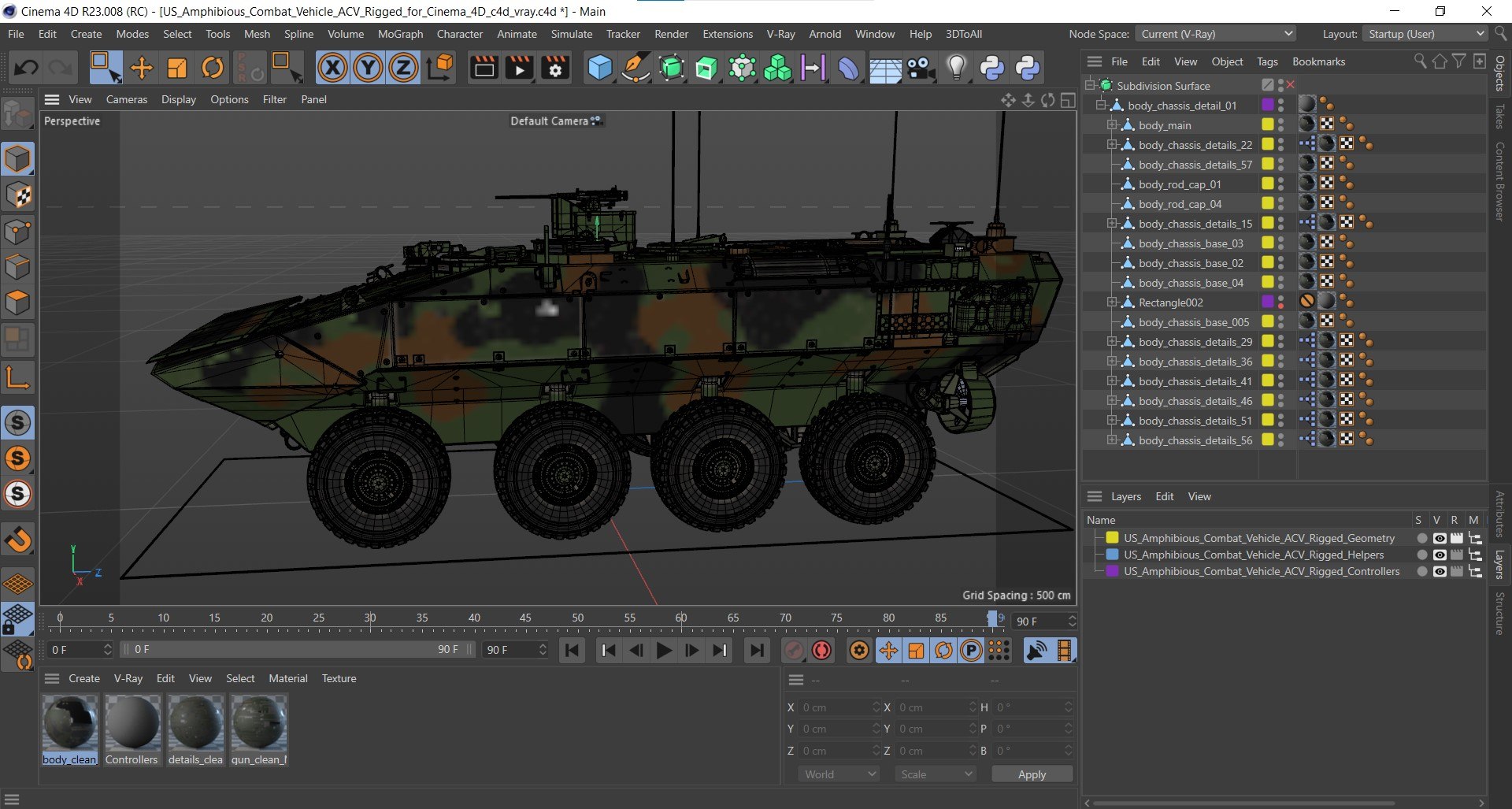Image resolution: width=1512 pixels, height=809 pixels.
Task: Go to the start of animation
Action: point(573,650)
